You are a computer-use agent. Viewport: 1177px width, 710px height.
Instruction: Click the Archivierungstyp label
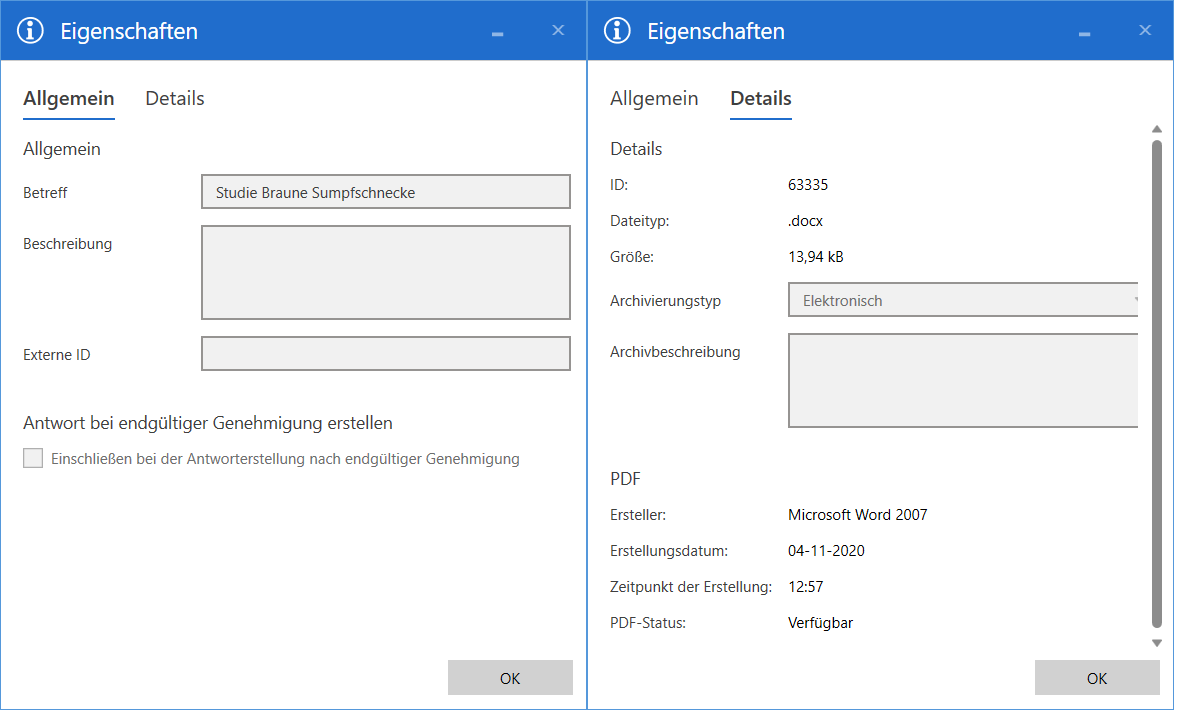[x=665, y=301]
